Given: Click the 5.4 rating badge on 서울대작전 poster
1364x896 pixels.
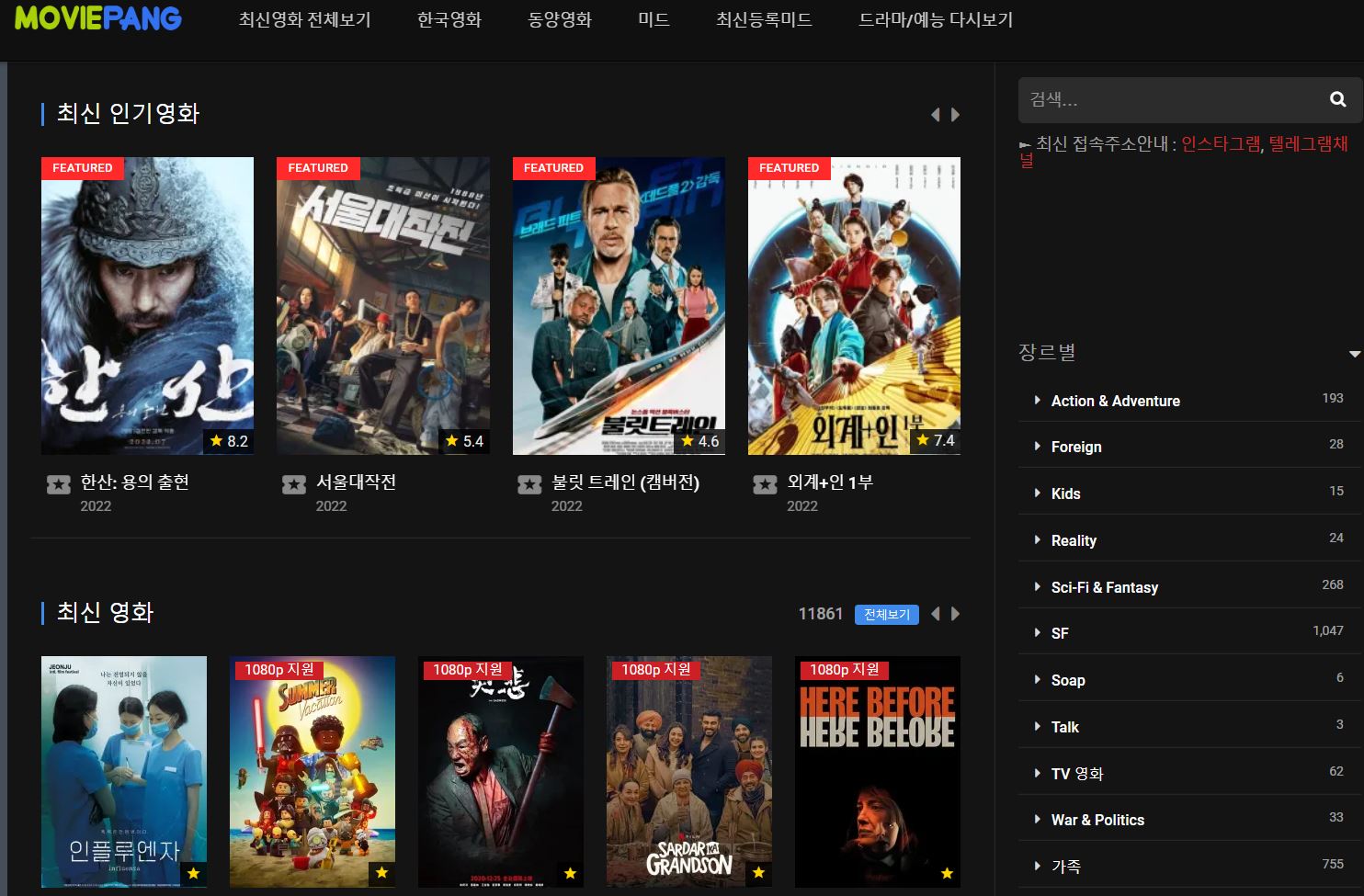Looking at the screenshot, I should pyautogui.click(x=464, y=441).
